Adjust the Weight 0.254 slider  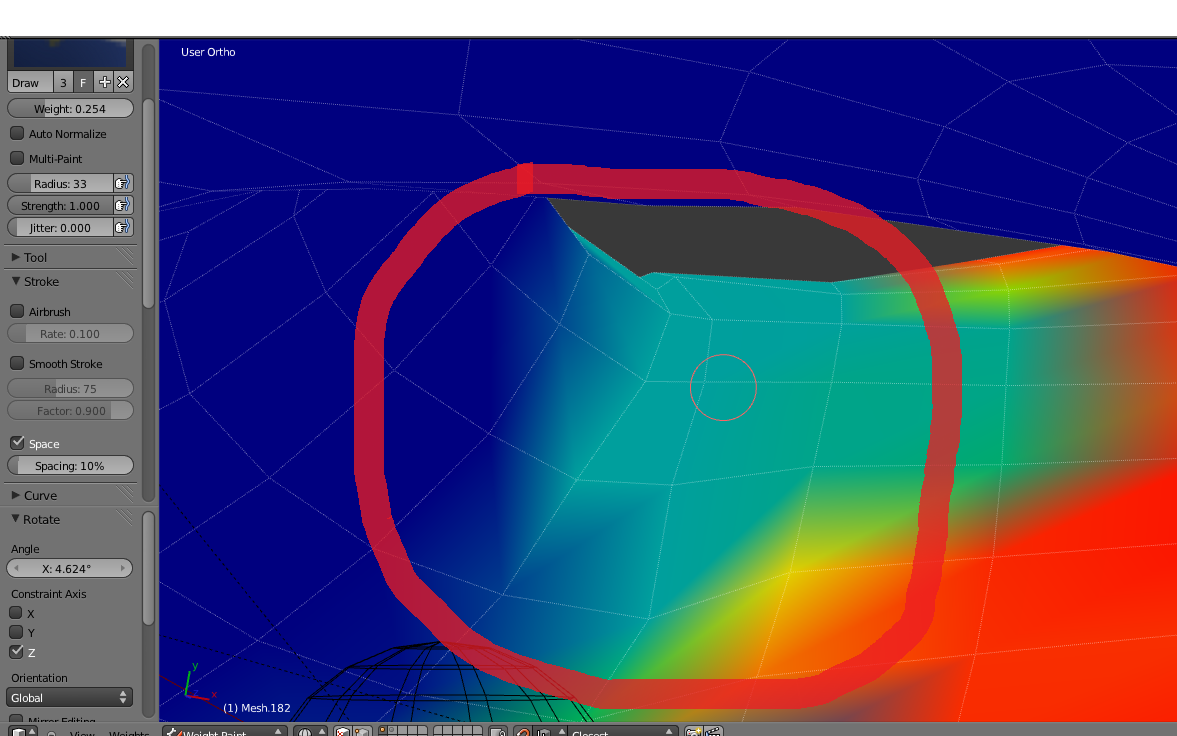71,108
